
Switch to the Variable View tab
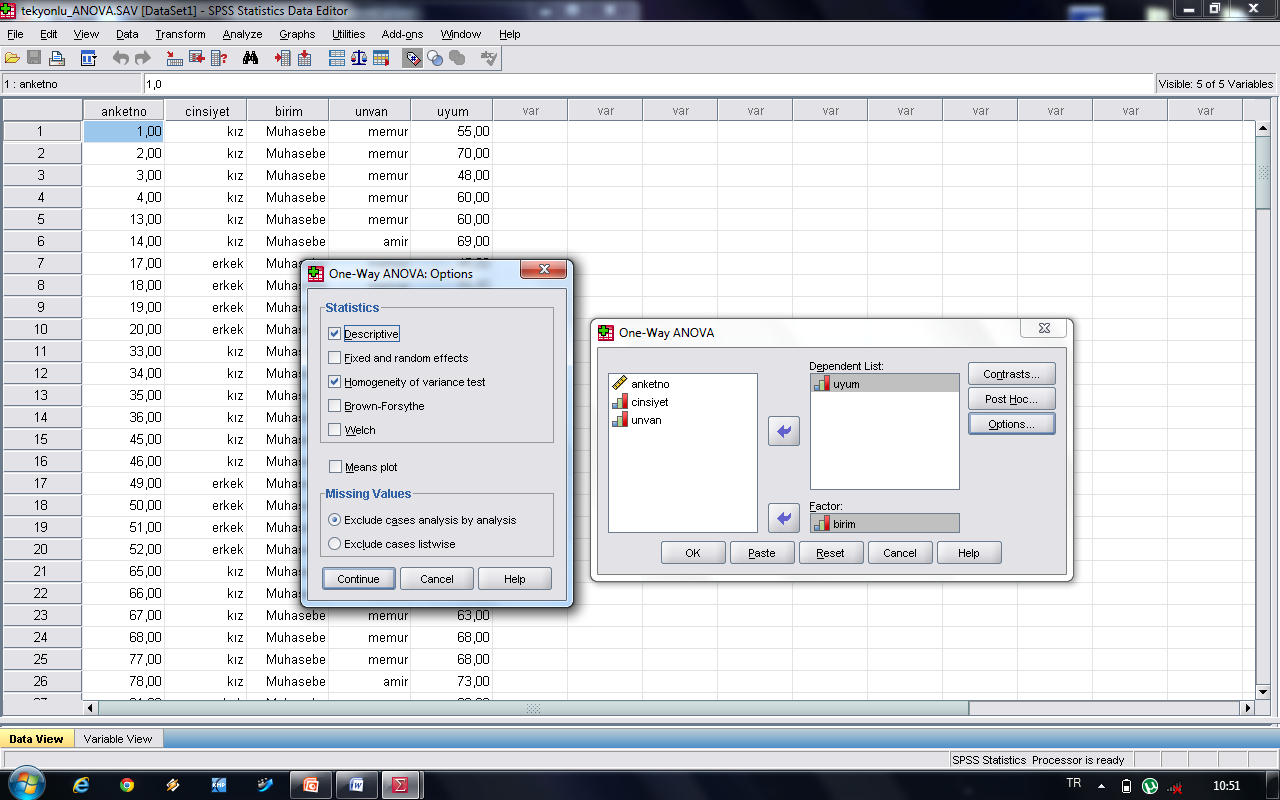coord(118,739)
